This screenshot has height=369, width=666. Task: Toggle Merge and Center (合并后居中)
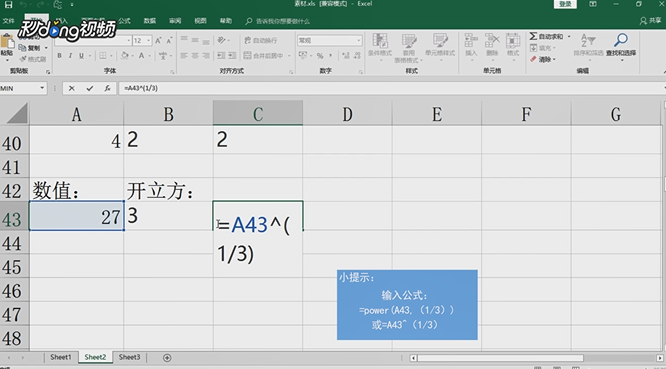coord(263,56)
